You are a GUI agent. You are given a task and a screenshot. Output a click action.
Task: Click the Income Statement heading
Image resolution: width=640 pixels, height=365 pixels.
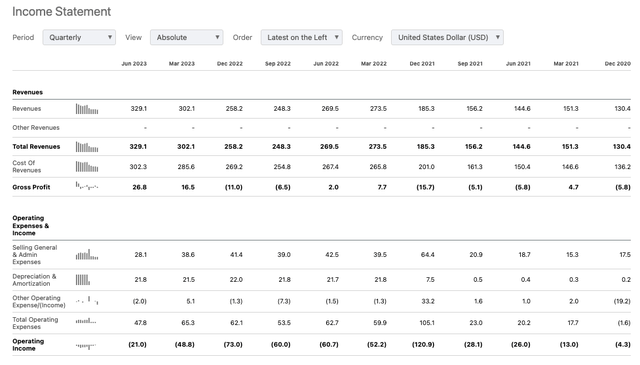[x=62, y=11]
